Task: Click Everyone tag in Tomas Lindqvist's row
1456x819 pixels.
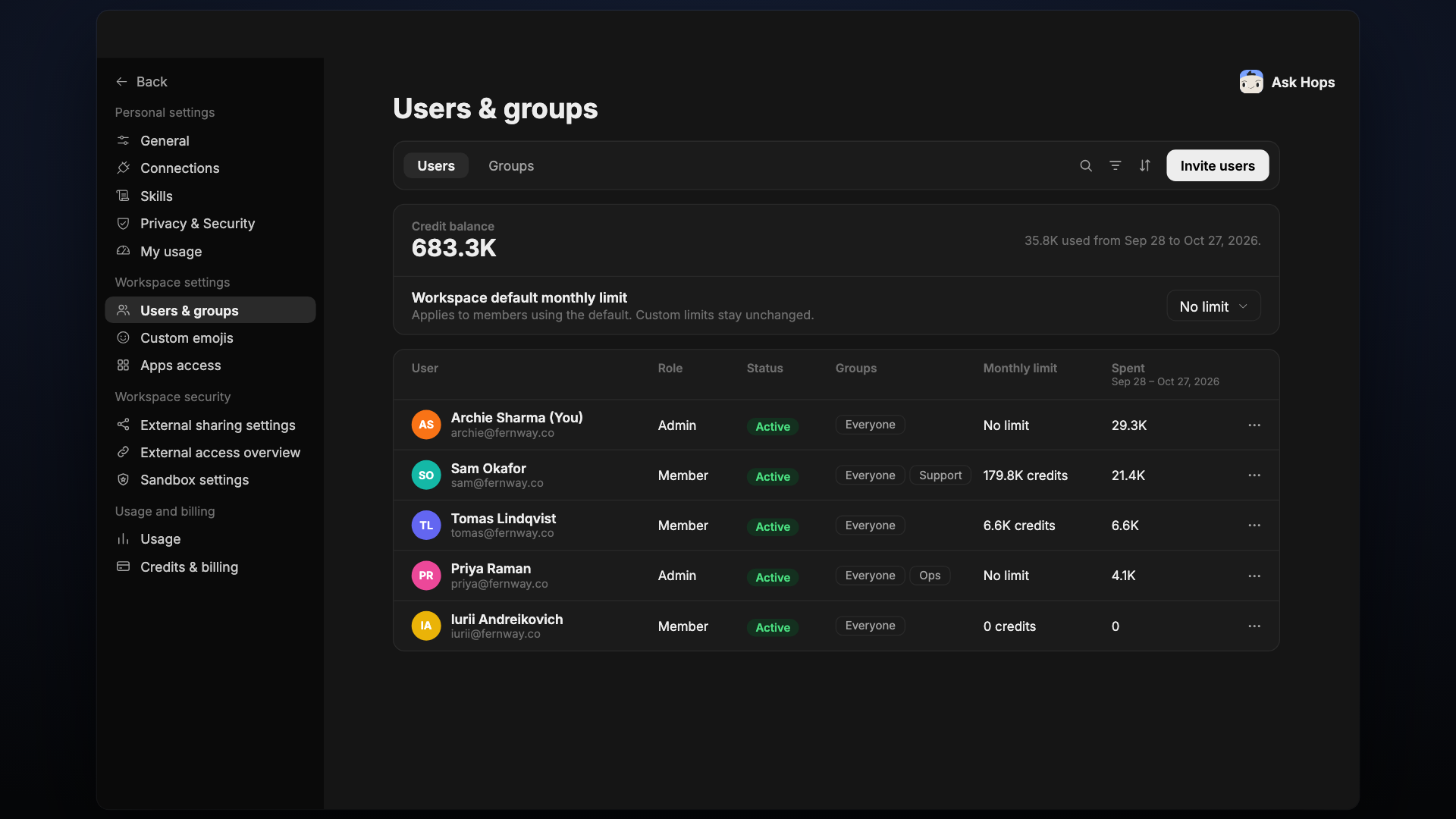Action: 870,525
